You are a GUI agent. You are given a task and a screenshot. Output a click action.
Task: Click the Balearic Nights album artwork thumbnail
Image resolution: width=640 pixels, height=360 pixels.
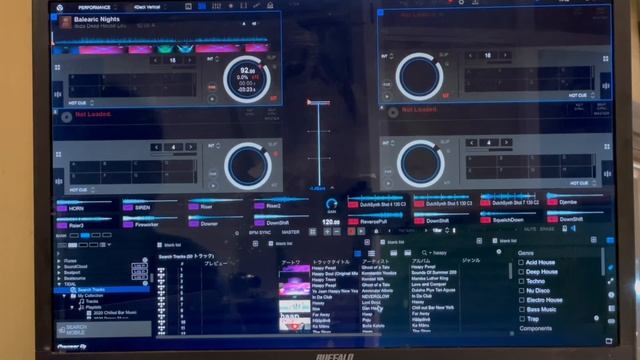coord(65,22)
